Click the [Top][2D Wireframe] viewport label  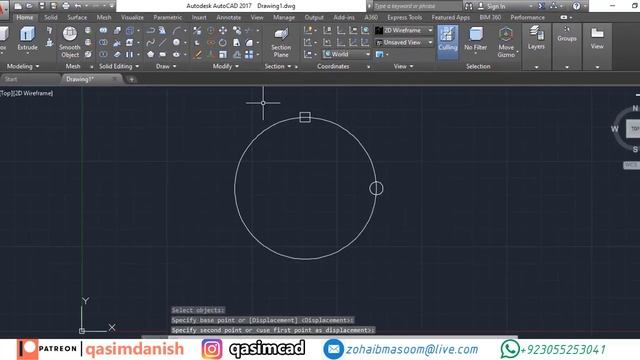tap(27, 93)
